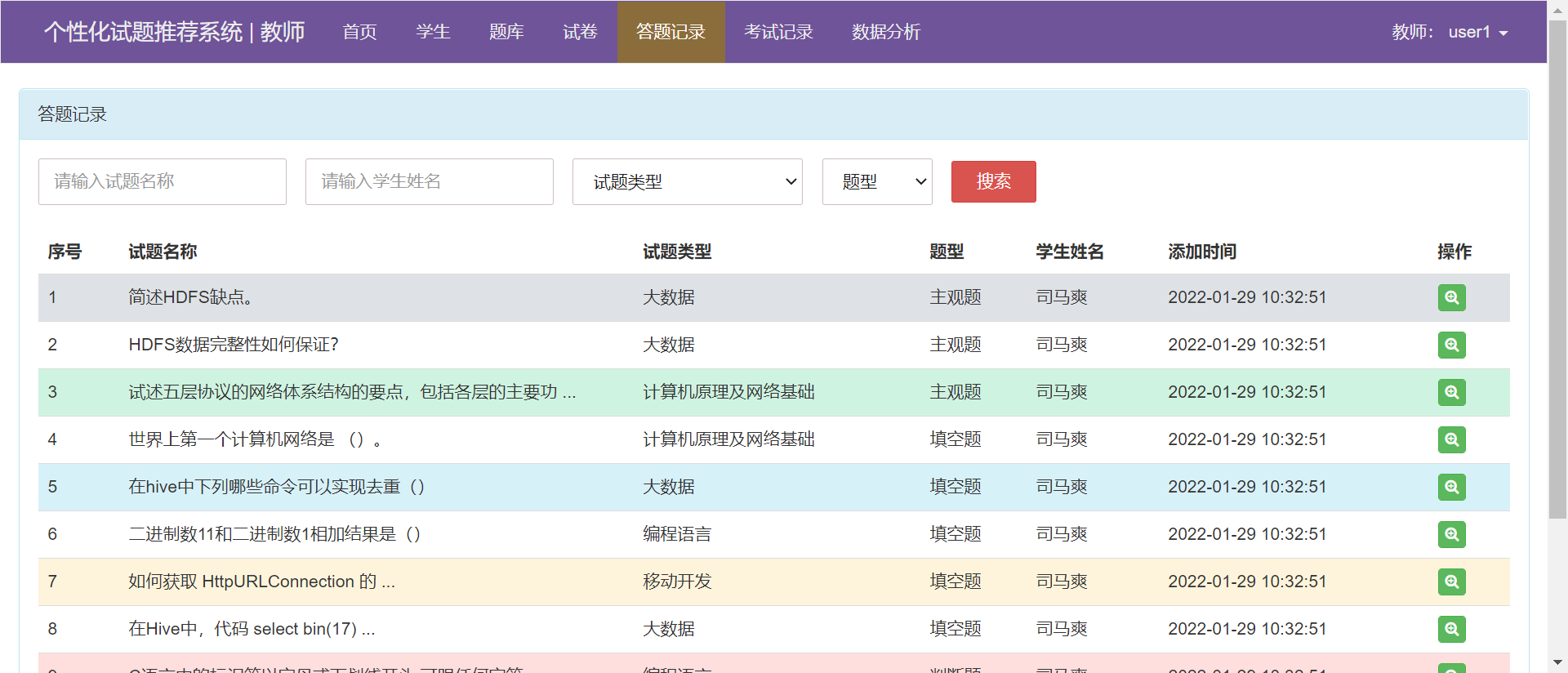Navigate to 考试记录 page
1568x673 pixels.
[778, 32]
